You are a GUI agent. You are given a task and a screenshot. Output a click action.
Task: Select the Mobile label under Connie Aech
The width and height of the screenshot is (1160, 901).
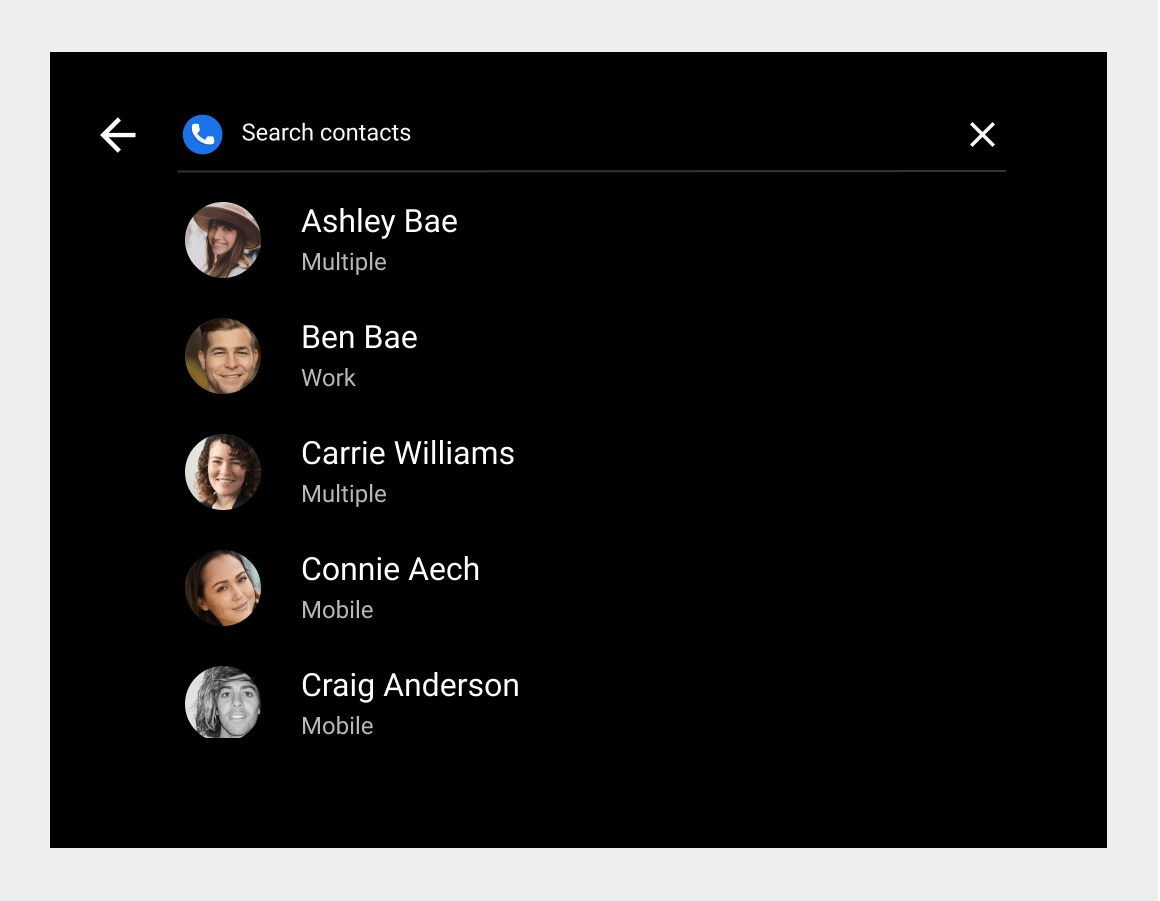click(337, 610)
